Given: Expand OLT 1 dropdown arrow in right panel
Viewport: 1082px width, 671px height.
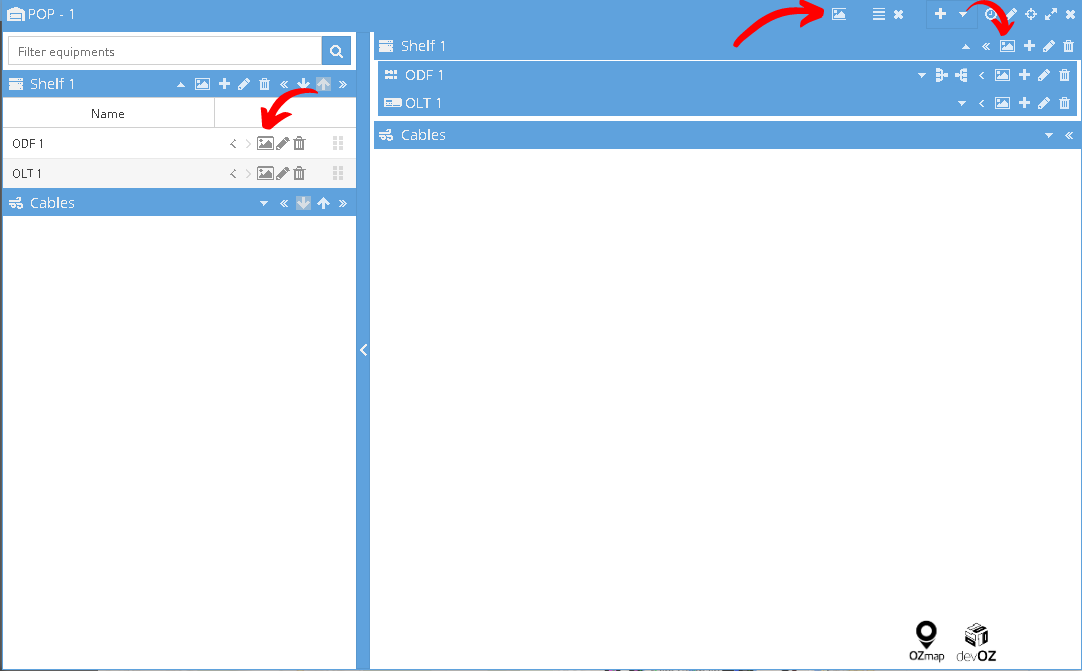Looking at the screenshot, I should tap(962, 104).
